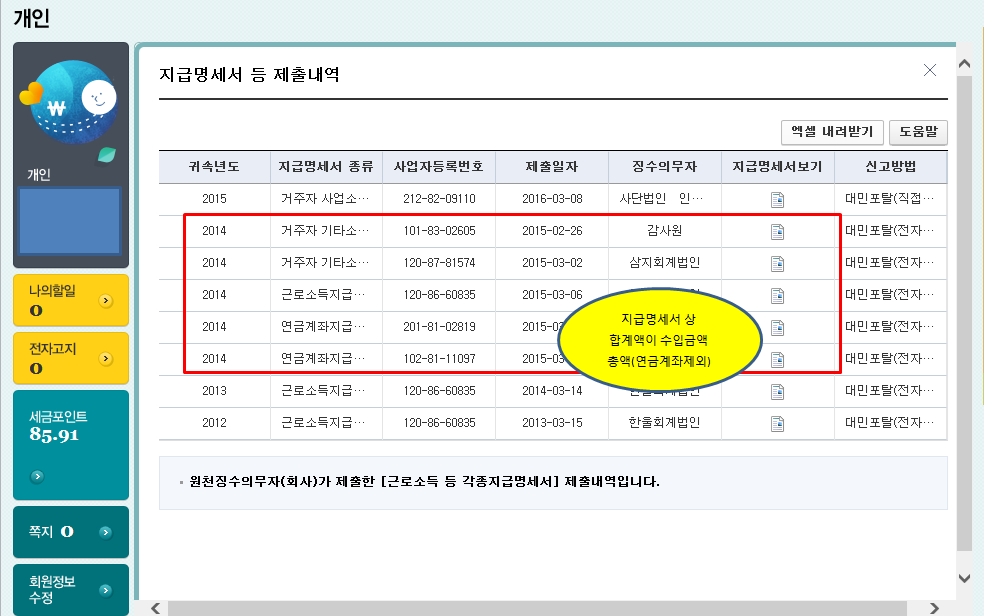Viewport: 984px width, 616px height.
Task: Click the vertical scrollbar down arrow
Action: click(x=964, y=578)
